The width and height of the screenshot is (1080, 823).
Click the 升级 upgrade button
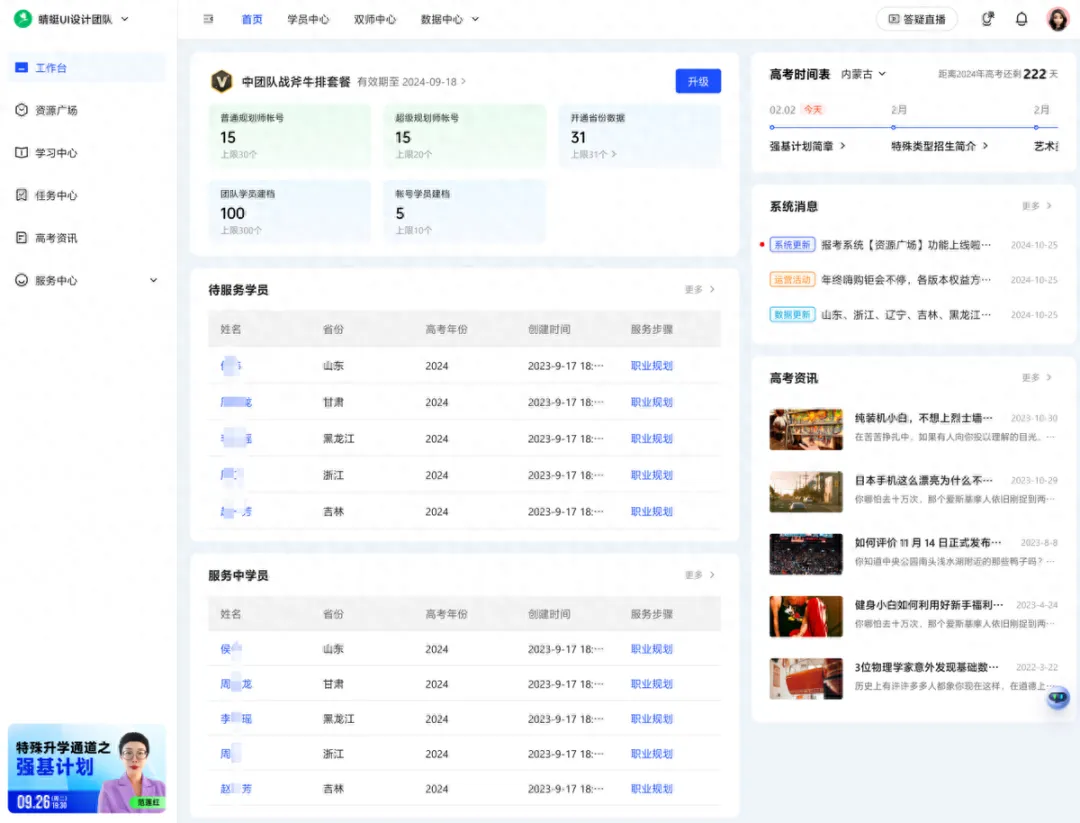pos(698,81)
